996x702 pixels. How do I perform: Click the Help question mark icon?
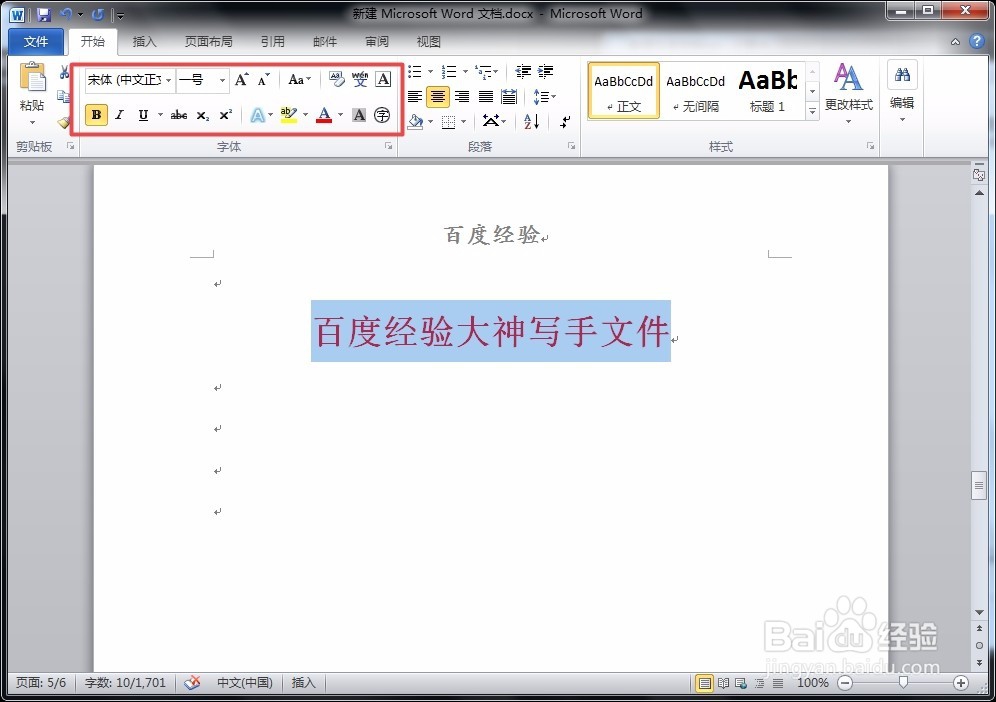977,41
